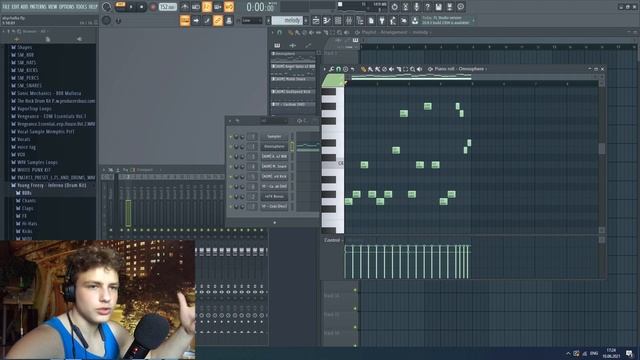The height and width of the screenshot is (360, 640).
Task: Open the Piano roll Omnisphere target dropdown
Action: (x=471, y=69)
